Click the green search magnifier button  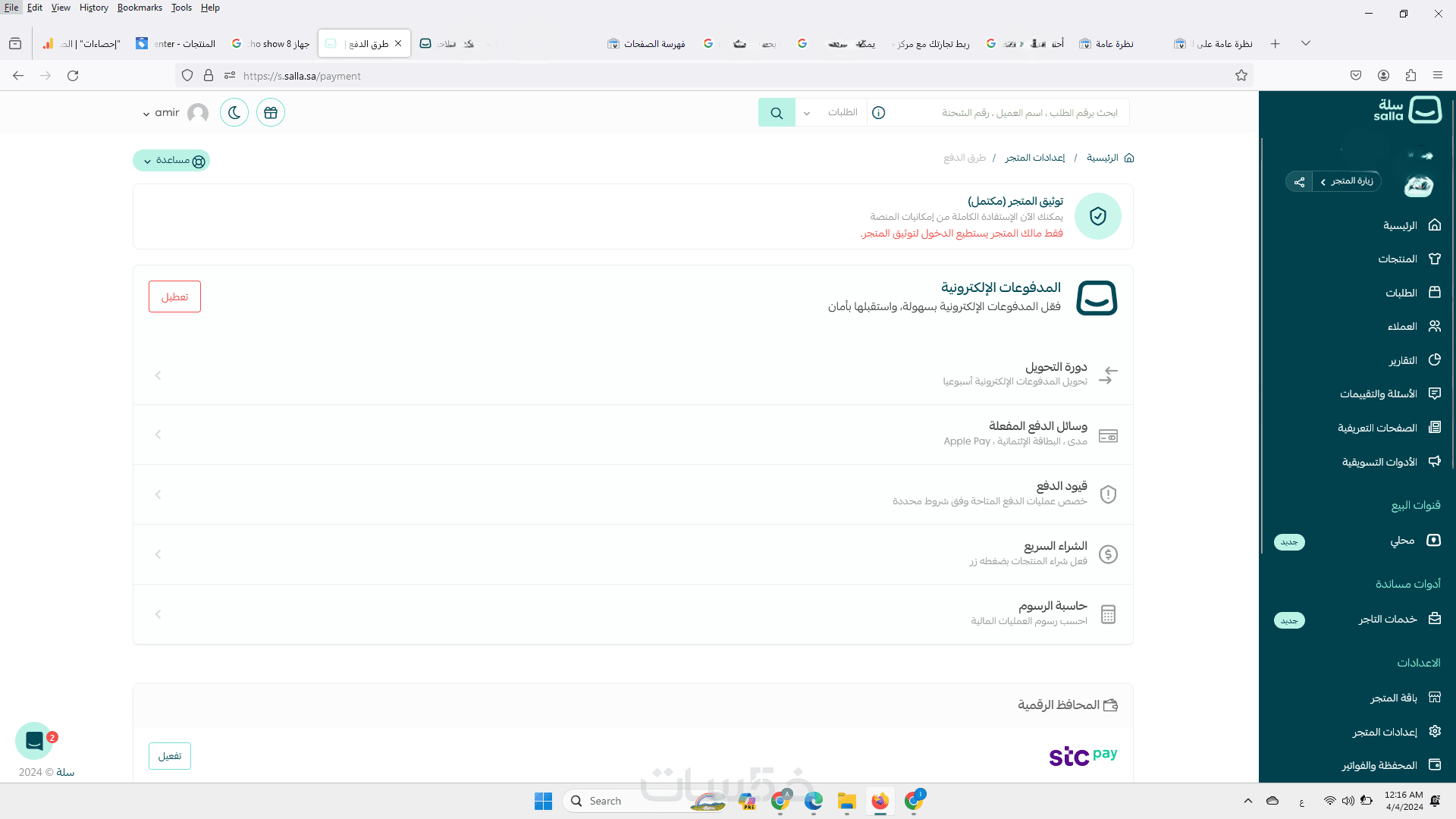[x=777, y=113]
